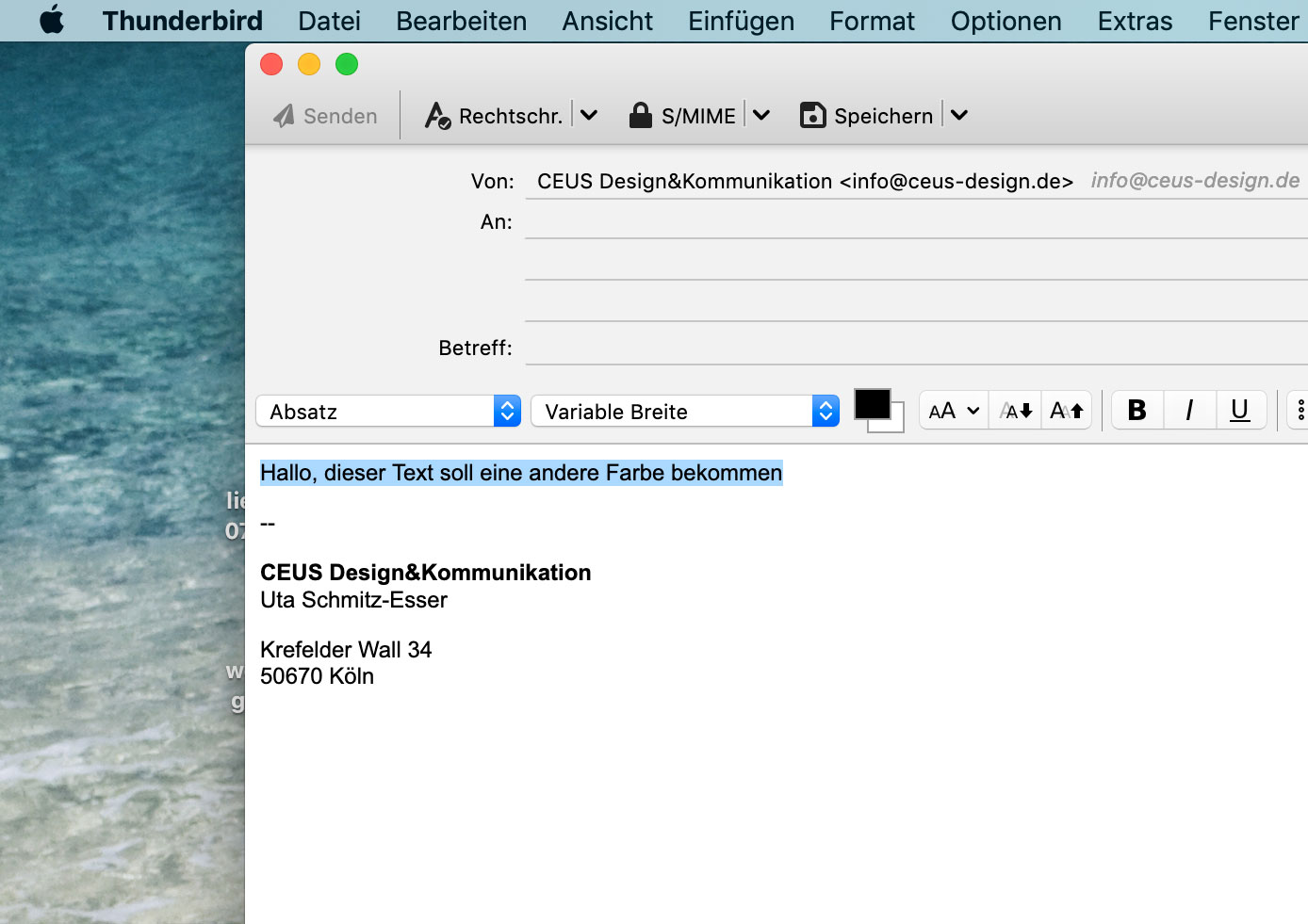
Task: Open the Fenster menu
Action: [1253, 21]
